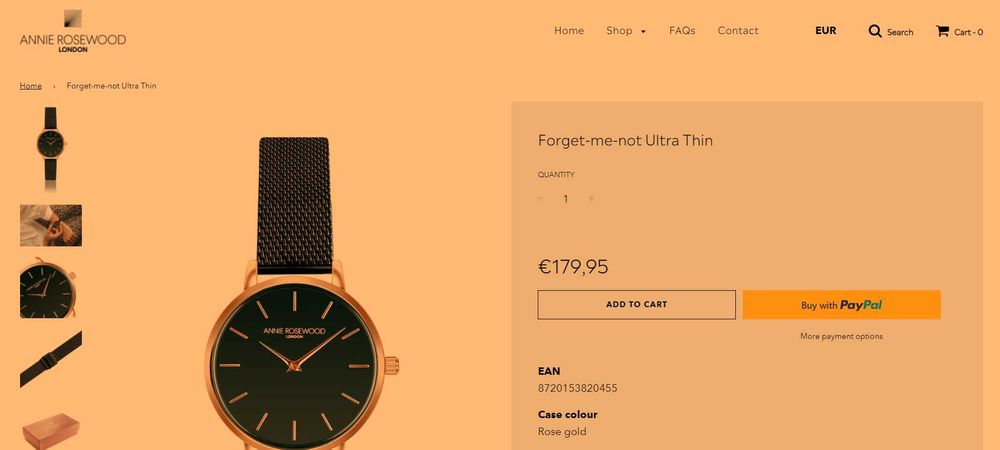Image resolution: width=1000 pixels, height=450 pixels.
Task: Go to the Home menu item
Action: point(569,31)
